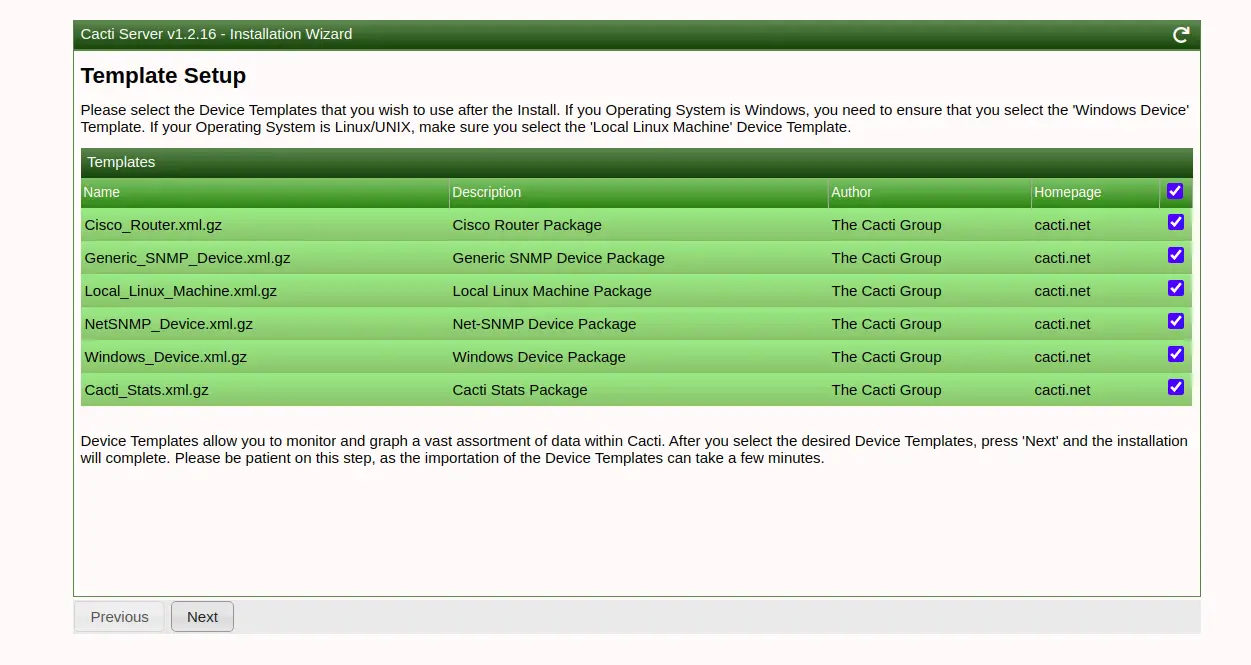Image resolution: width=1251 pixels, height=665 pixels.
Task: Click cacti.net in the Windows_Device row
Action: coord(1062,357)
